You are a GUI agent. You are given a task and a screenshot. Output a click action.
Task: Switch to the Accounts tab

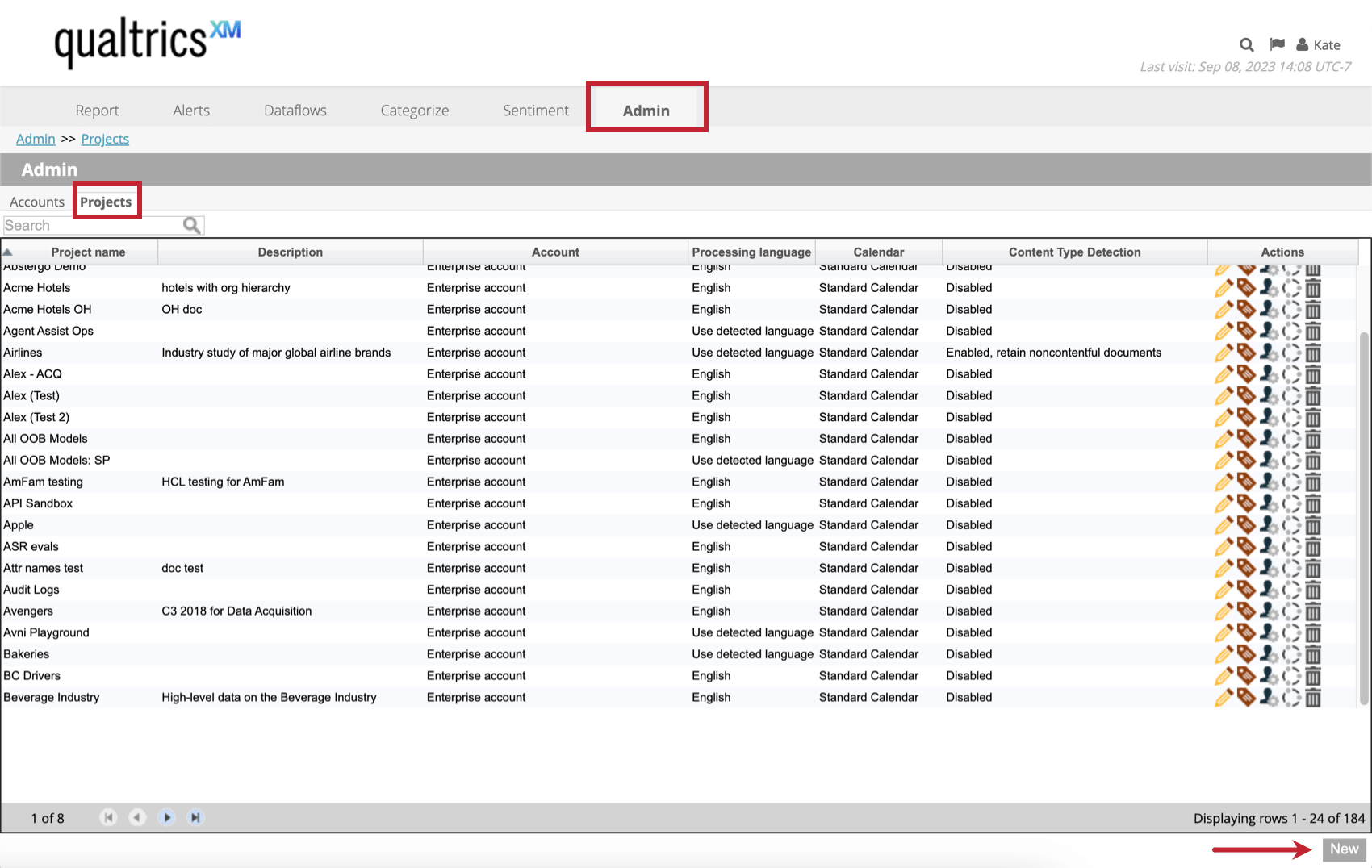(x=36, y=201)
